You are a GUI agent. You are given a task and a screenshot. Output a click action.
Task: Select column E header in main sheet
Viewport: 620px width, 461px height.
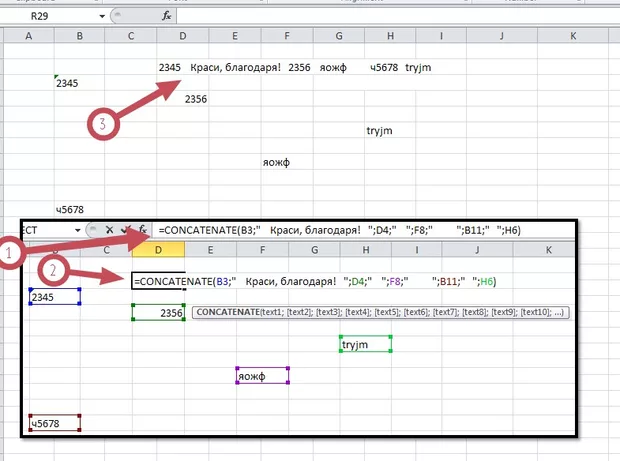pos(235,36)
